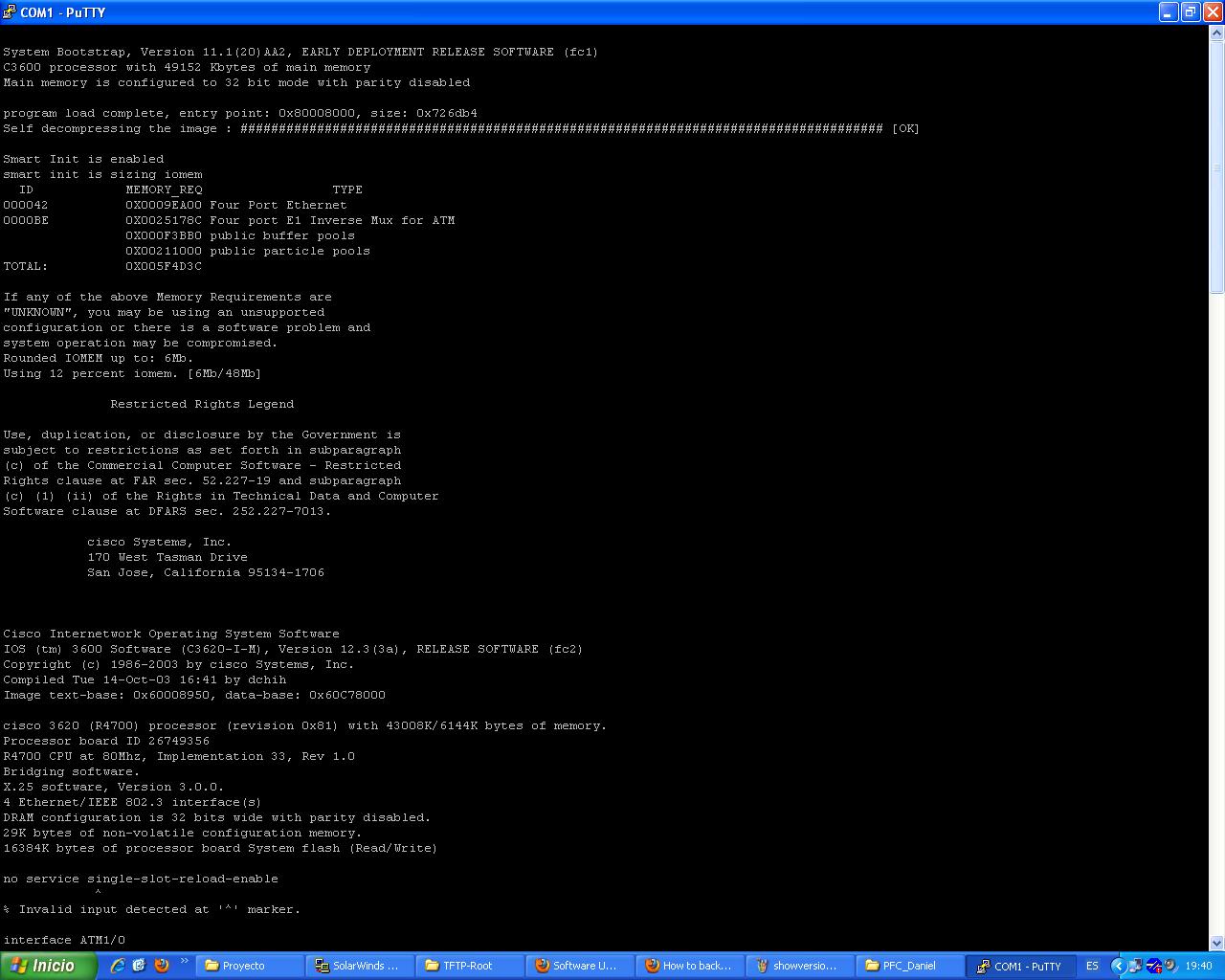Open the Inicio start menu
The image size is (1225, 980).
48,966
